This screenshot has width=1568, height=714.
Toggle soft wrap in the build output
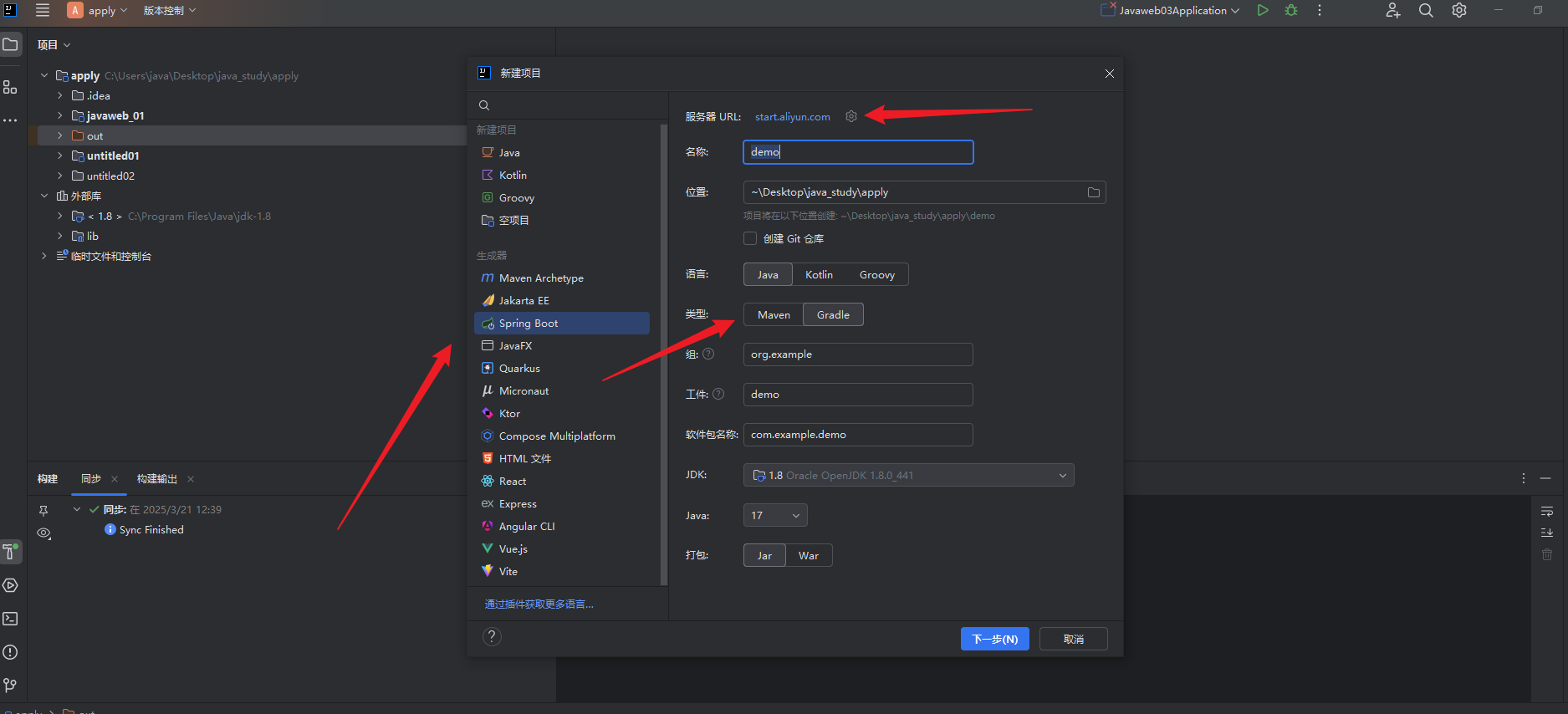(1547, 511)
